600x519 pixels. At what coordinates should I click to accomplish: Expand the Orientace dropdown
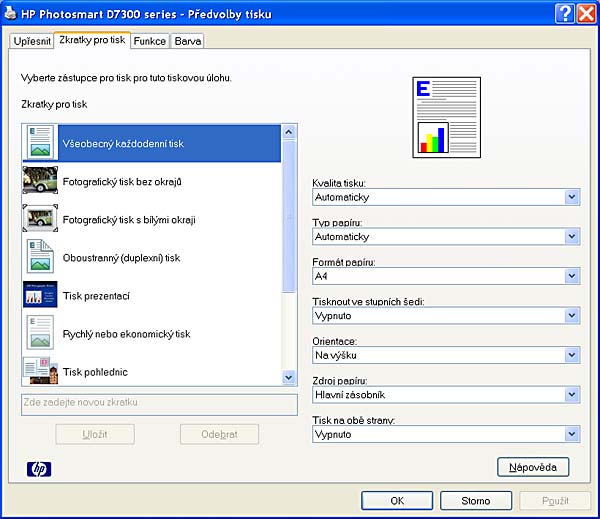coord(445,355)
